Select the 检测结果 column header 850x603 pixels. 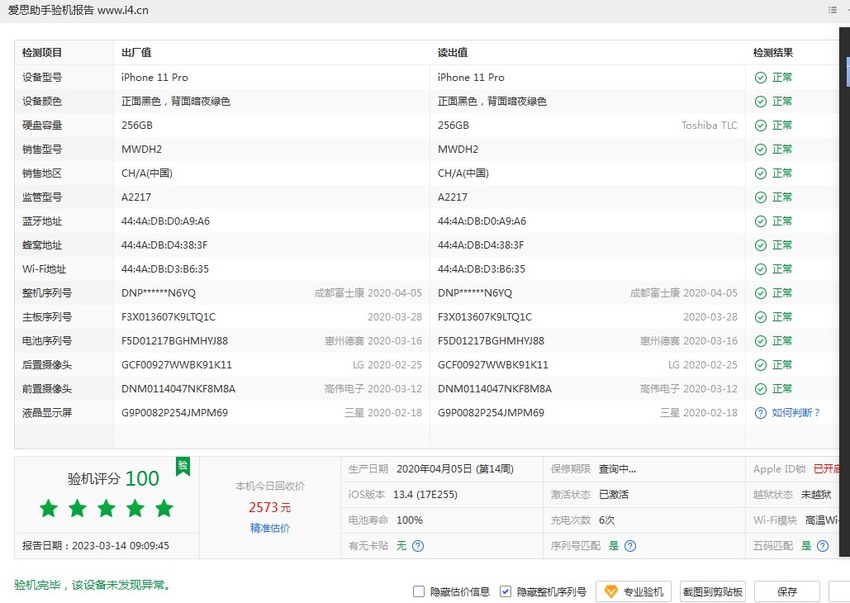[x=773, y=53]
